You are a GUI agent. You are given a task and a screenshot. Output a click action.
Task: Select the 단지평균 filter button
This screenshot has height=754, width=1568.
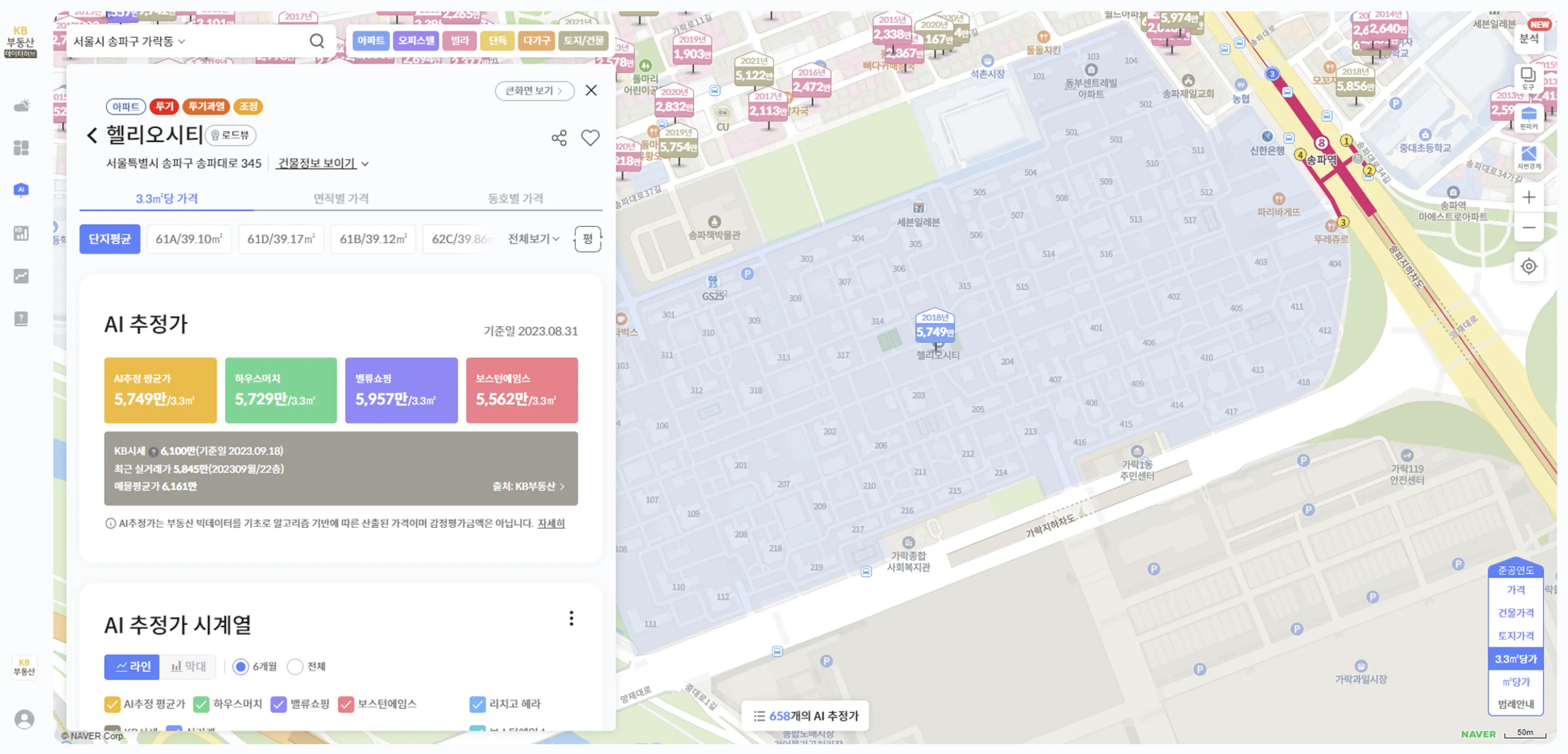click(x=109, y=238)
